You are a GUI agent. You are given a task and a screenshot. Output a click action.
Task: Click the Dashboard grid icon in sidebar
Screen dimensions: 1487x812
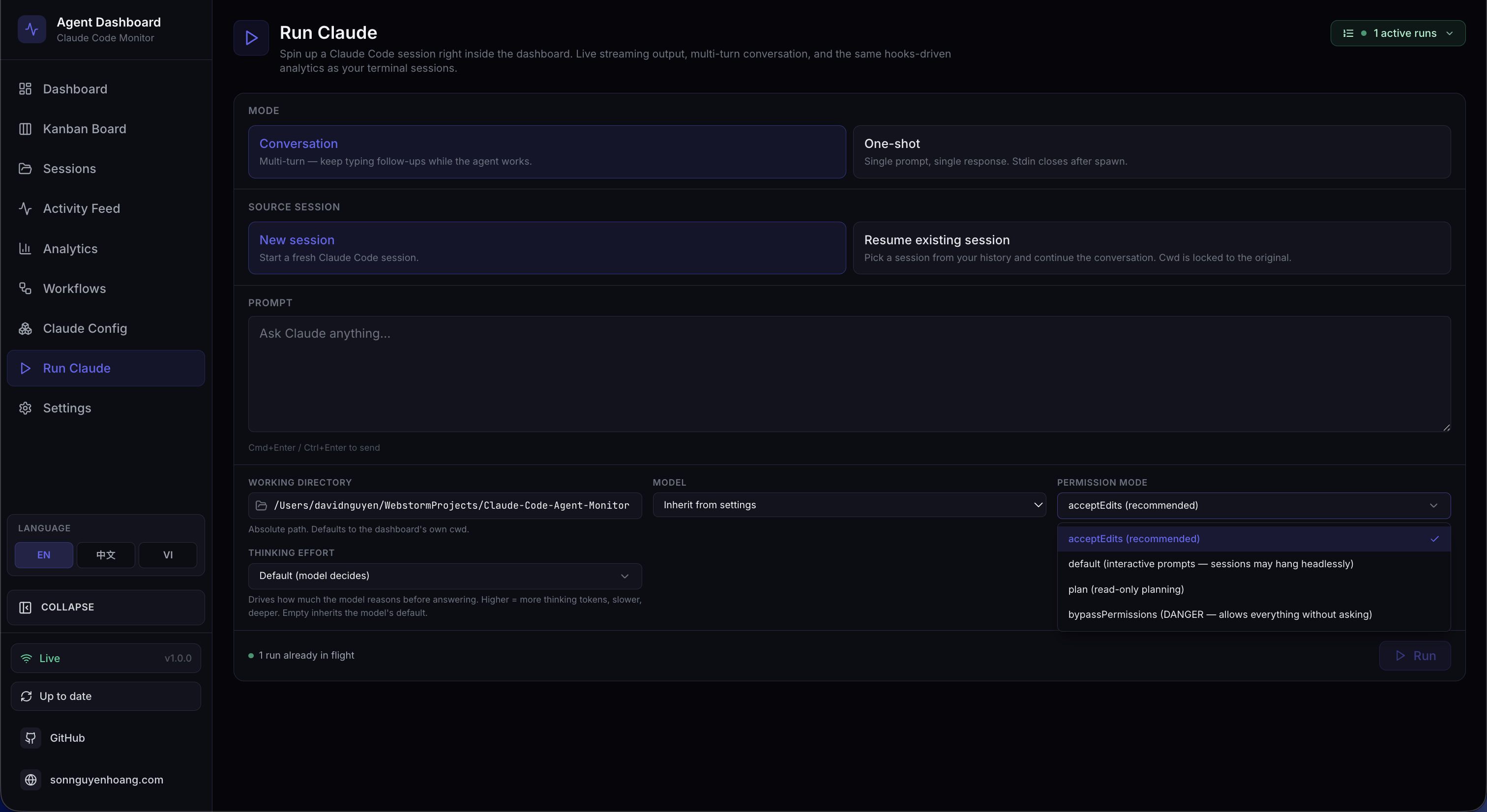pos(25,89)
